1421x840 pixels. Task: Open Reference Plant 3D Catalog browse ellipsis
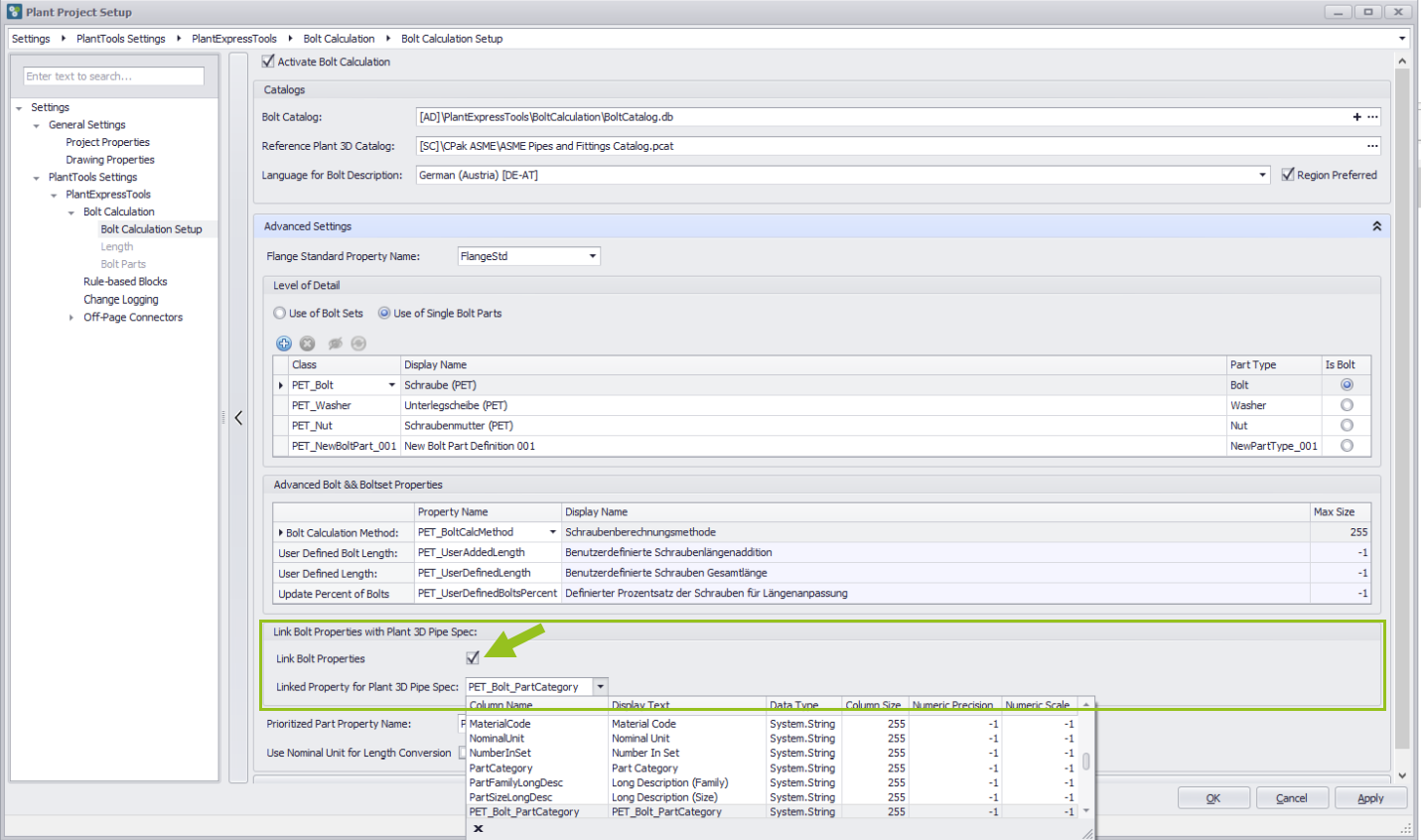coord(1372,146)
